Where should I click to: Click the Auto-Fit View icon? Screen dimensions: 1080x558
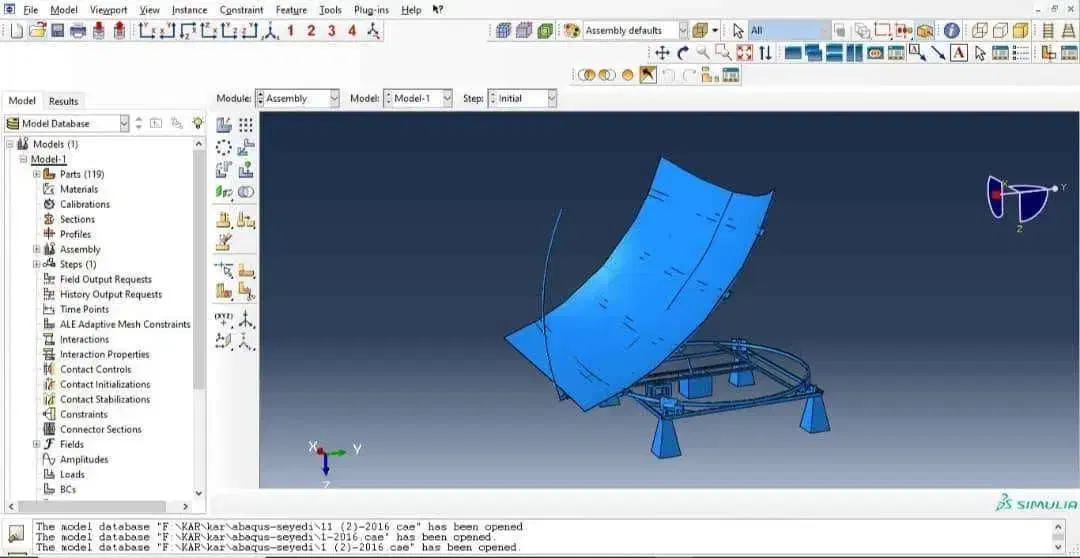[744, 52]
